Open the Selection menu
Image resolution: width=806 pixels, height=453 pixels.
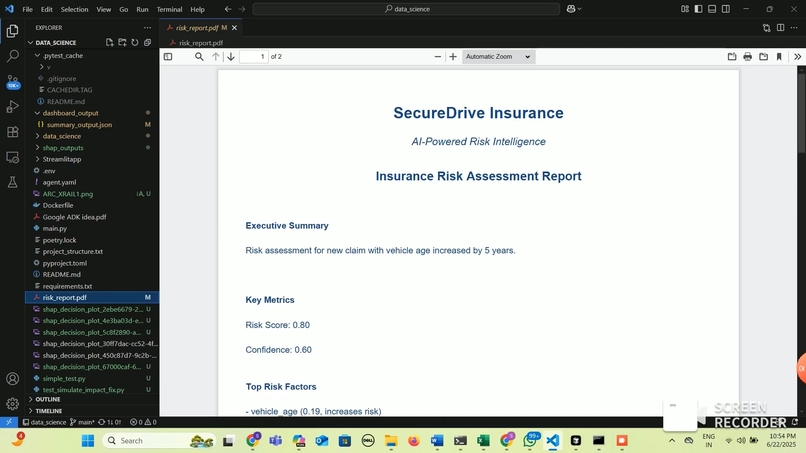tap(74, 9)
